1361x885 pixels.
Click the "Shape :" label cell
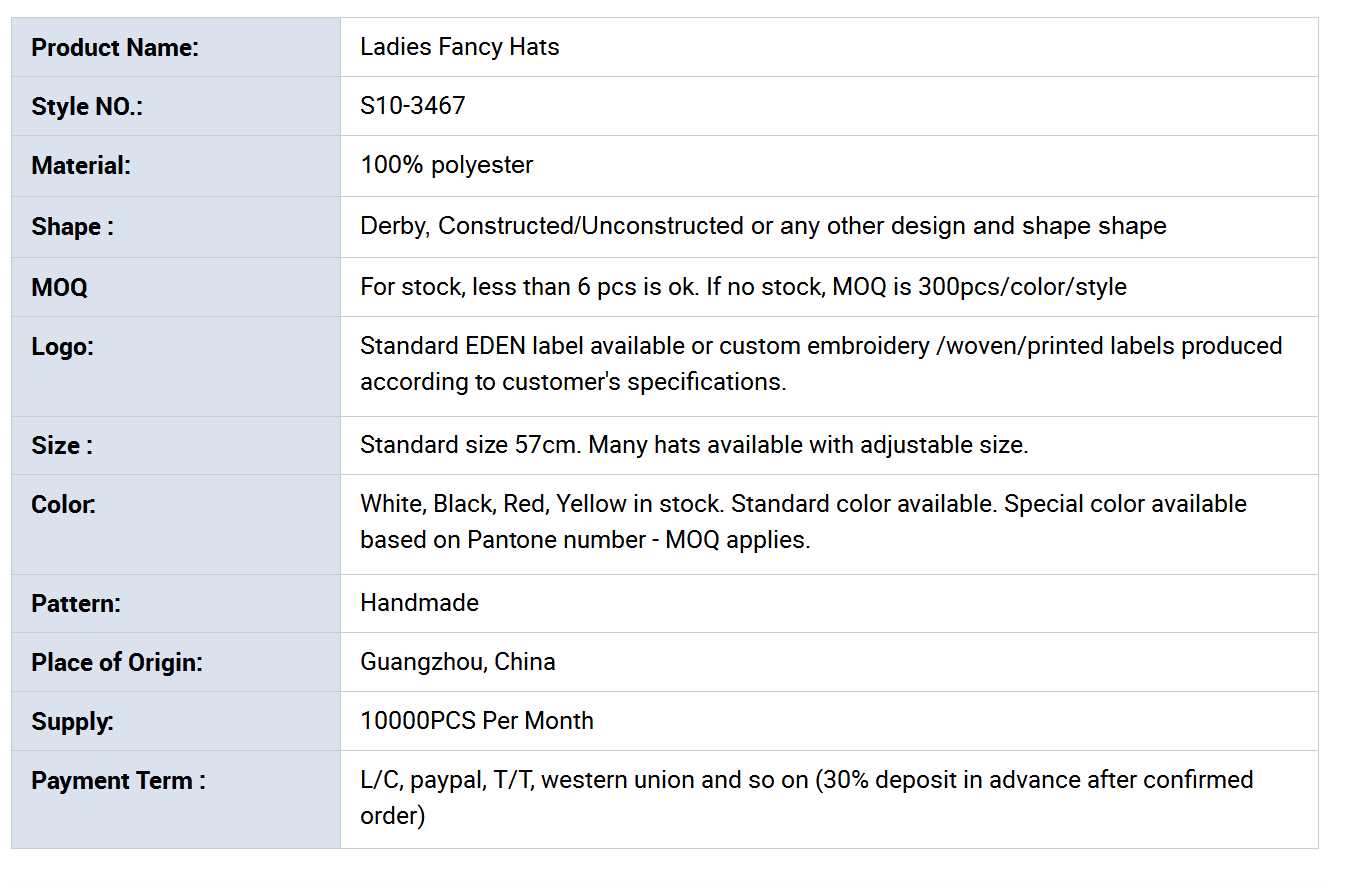pos(72,227)
